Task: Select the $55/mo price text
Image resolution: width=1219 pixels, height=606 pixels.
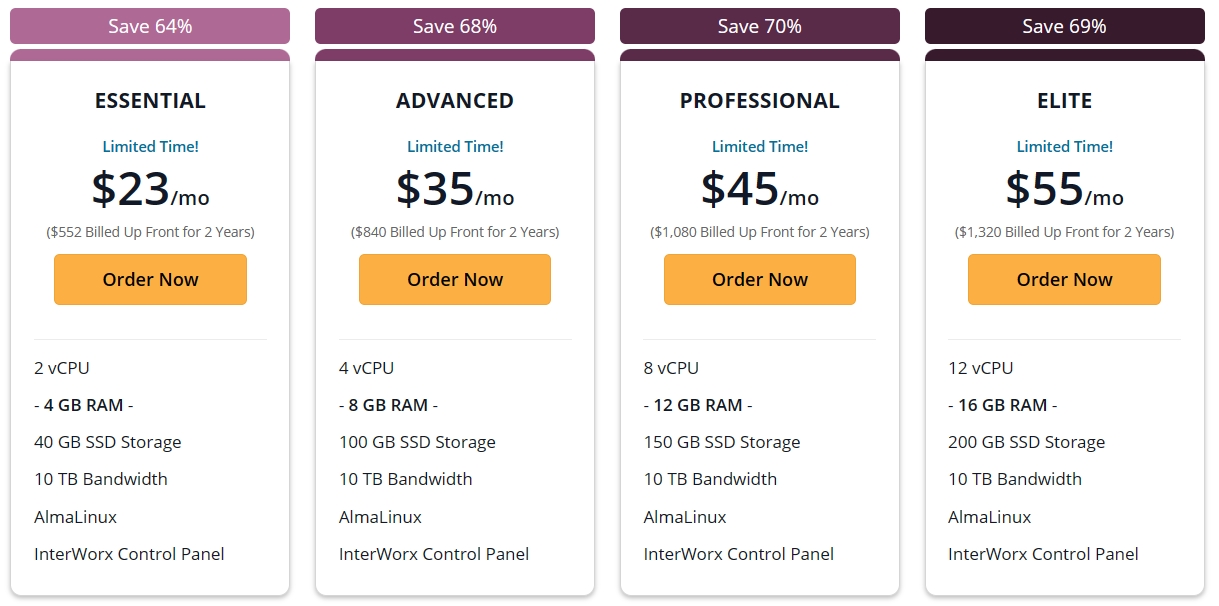Action: pyautogui.click(x=1064, y=189)
